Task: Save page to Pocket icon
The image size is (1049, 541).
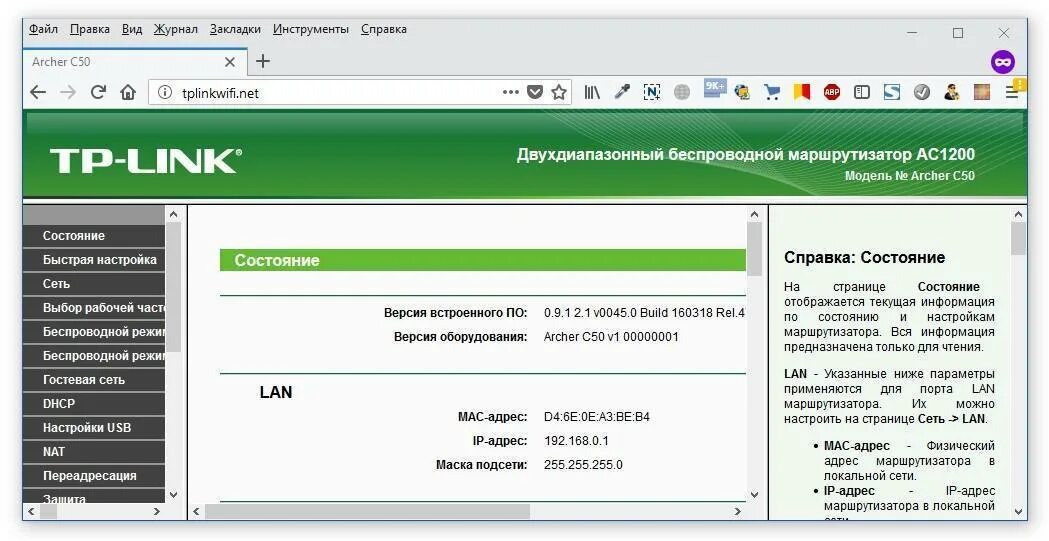Action: [535, 92]
